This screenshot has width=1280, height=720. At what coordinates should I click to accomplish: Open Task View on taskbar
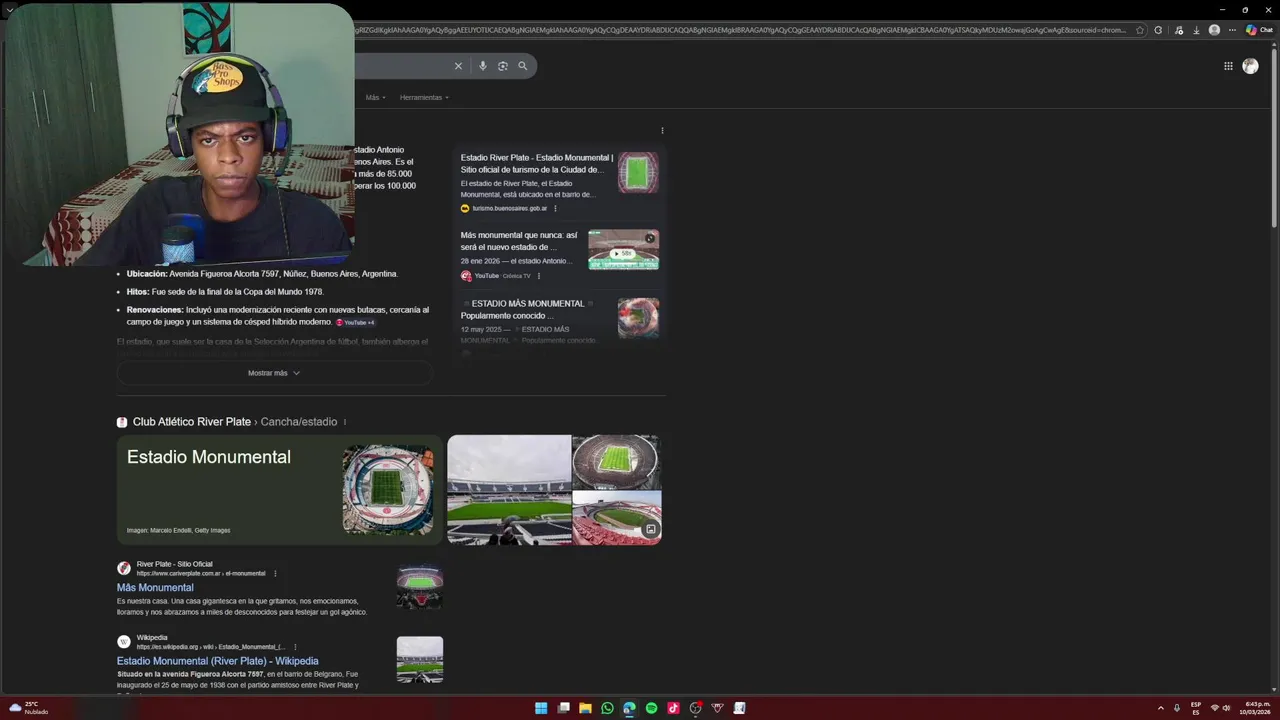[x=563, y=708]
